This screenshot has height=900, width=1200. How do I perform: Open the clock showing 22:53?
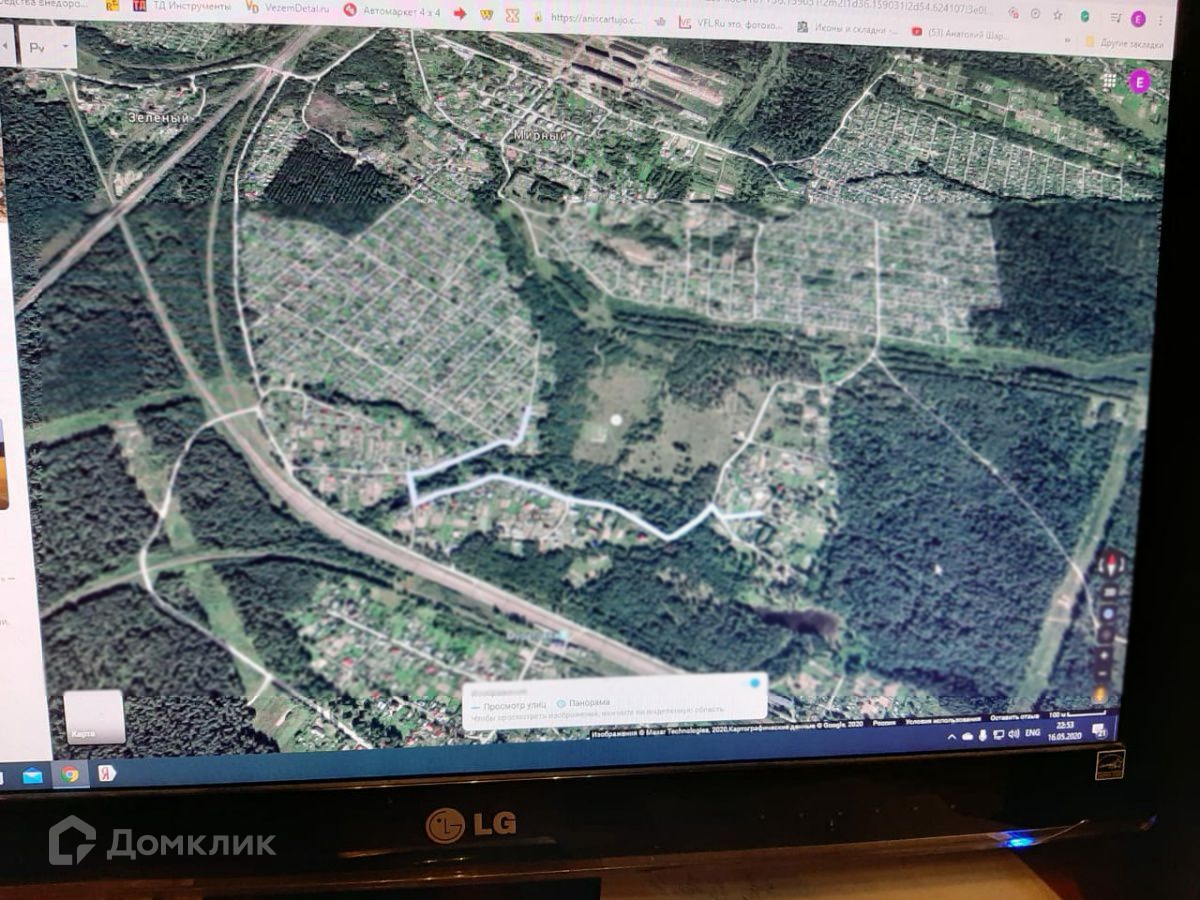point(1065,731)
